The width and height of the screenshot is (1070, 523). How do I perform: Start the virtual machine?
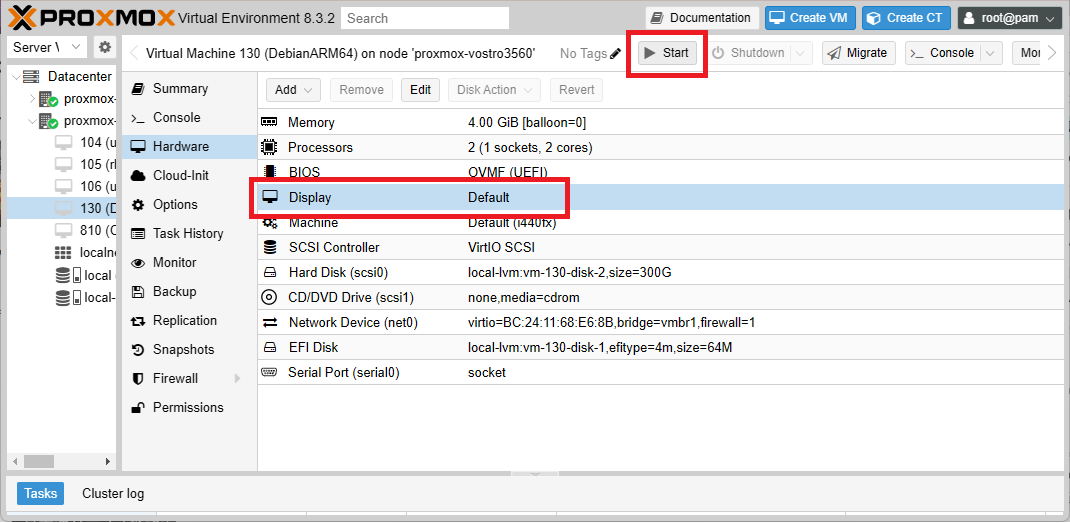point(667,53)
